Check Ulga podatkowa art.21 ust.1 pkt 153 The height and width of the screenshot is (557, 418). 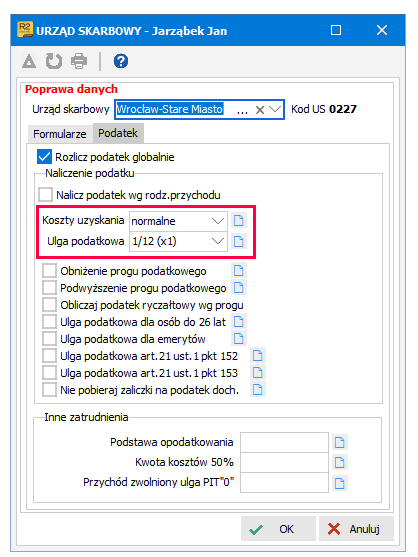[x=49, y=373]
